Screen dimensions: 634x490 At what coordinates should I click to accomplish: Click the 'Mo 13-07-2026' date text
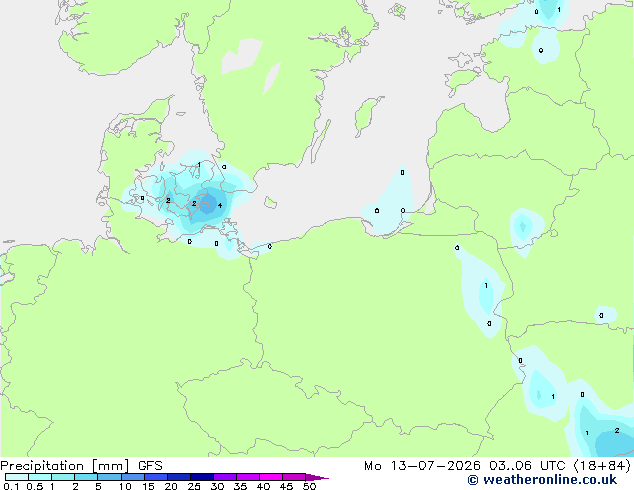[422, 466]
